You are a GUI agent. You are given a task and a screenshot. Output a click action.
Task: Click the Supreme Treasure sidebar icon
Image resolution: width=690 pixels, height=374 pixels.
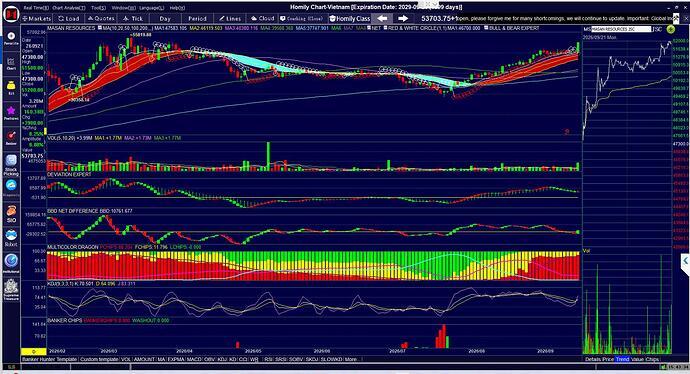(11, 290)
